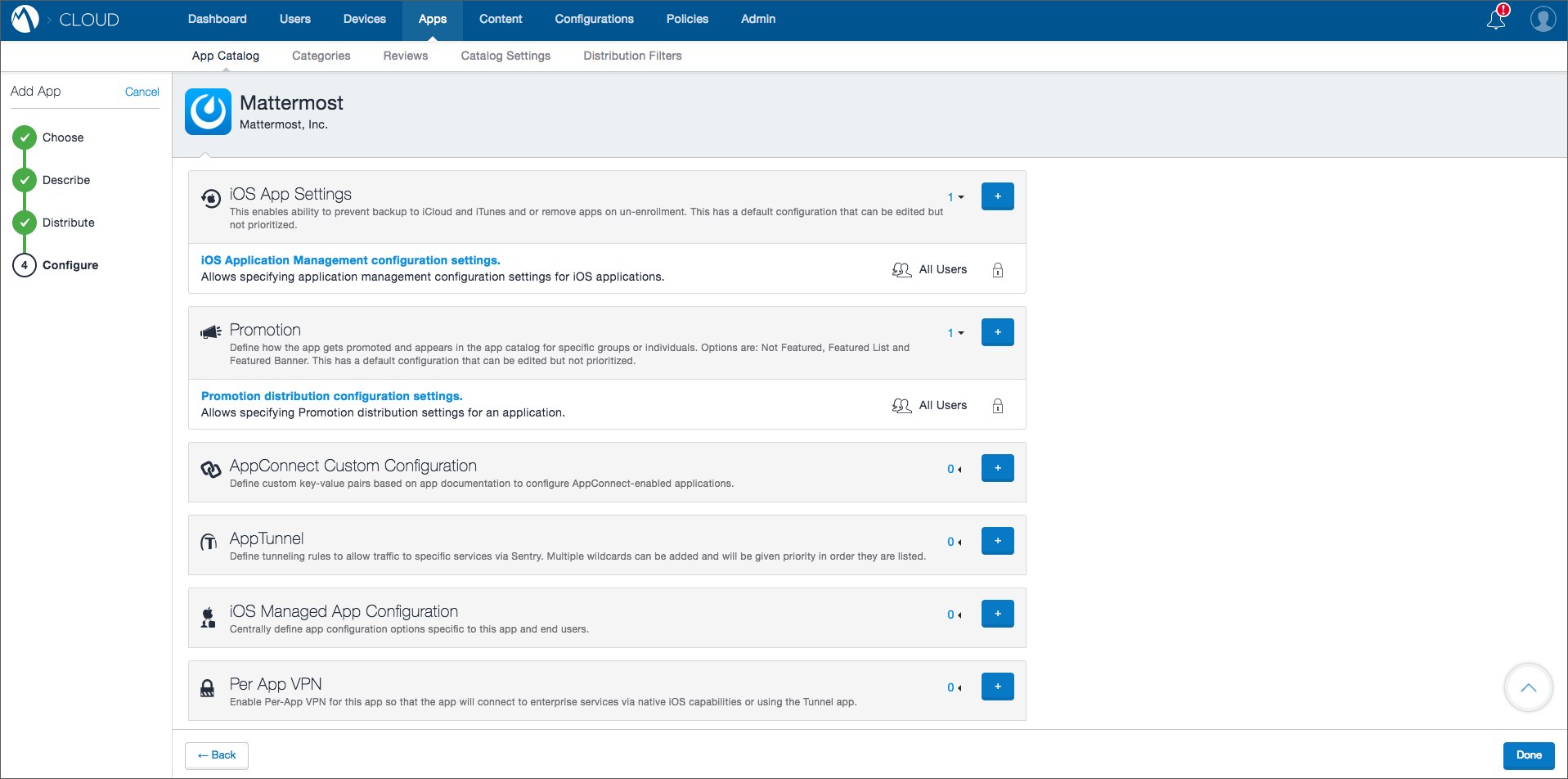
Task: Switch to the Categories tab
Action: (x=321, y=56)
